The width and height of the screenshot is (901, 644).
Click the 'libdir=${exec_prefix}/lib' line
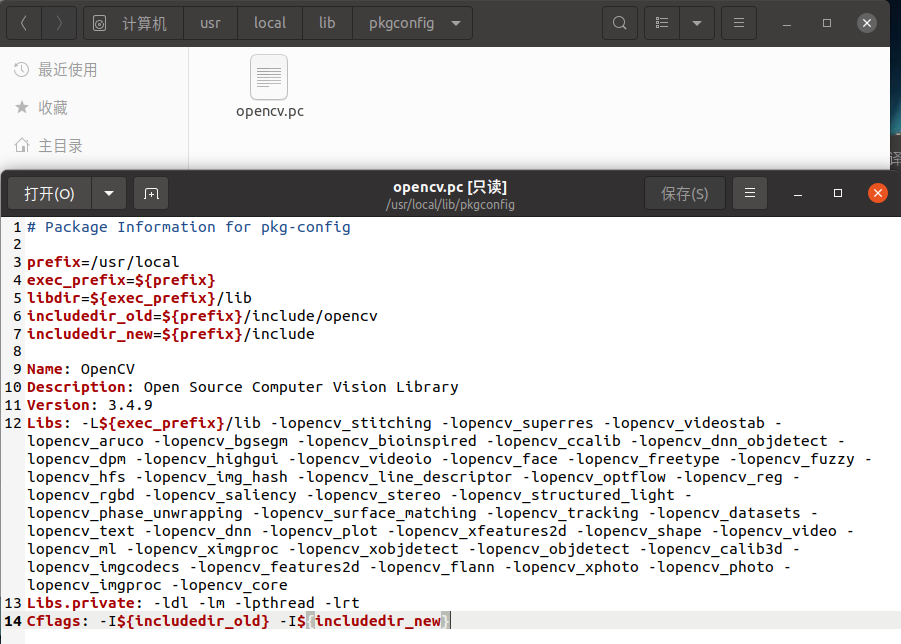point(139,298)
